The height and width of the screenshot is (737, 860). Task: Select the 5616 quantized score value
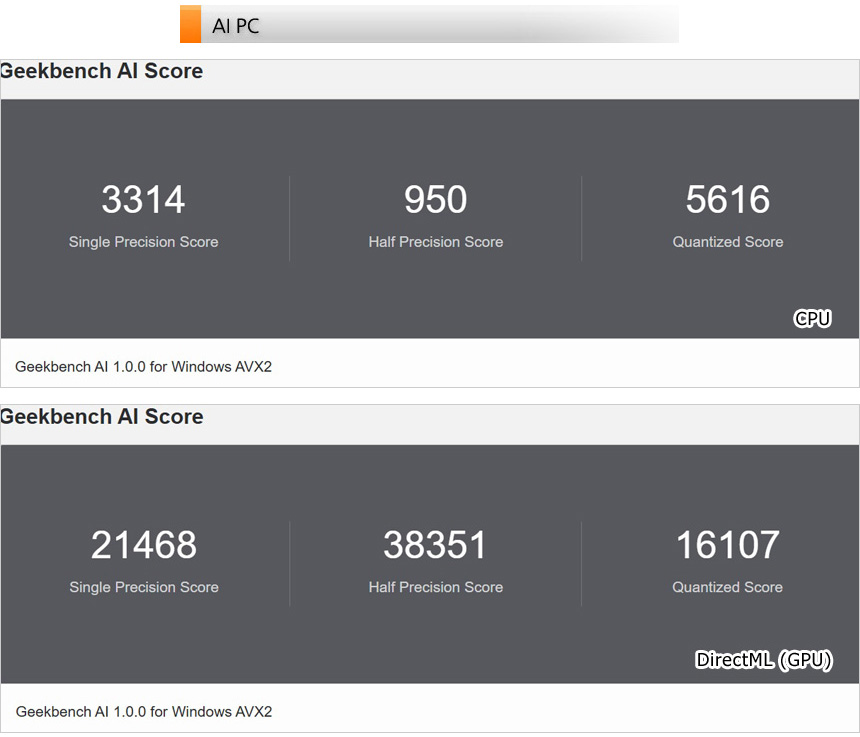click(727, 200)
